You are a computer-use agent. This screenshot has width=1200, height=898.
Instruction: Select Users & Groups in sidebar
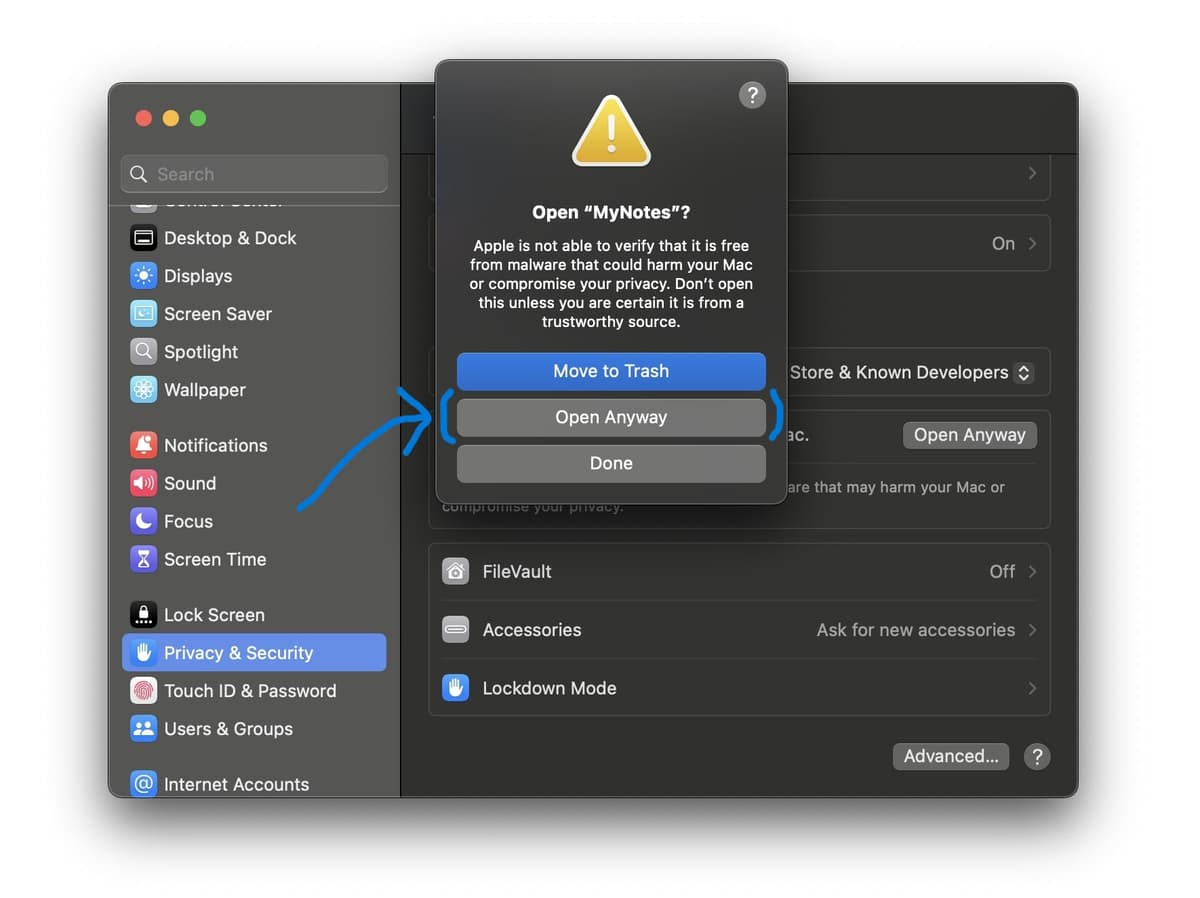click(254, 729)
